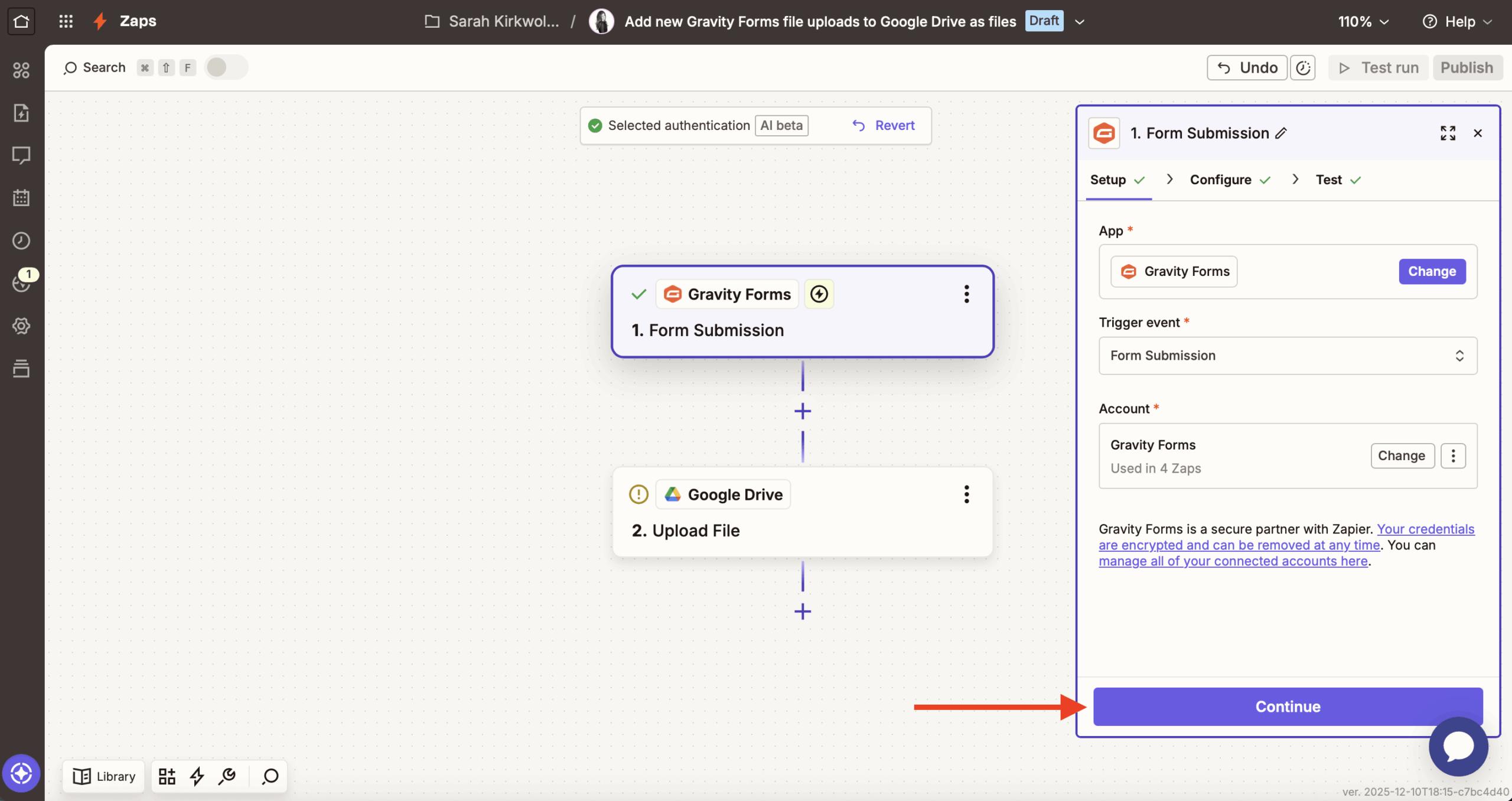Screen dimensions: 1512x801
Task: Open the Zaps document icon in left sidebar
Action: (x=21, y=112)
